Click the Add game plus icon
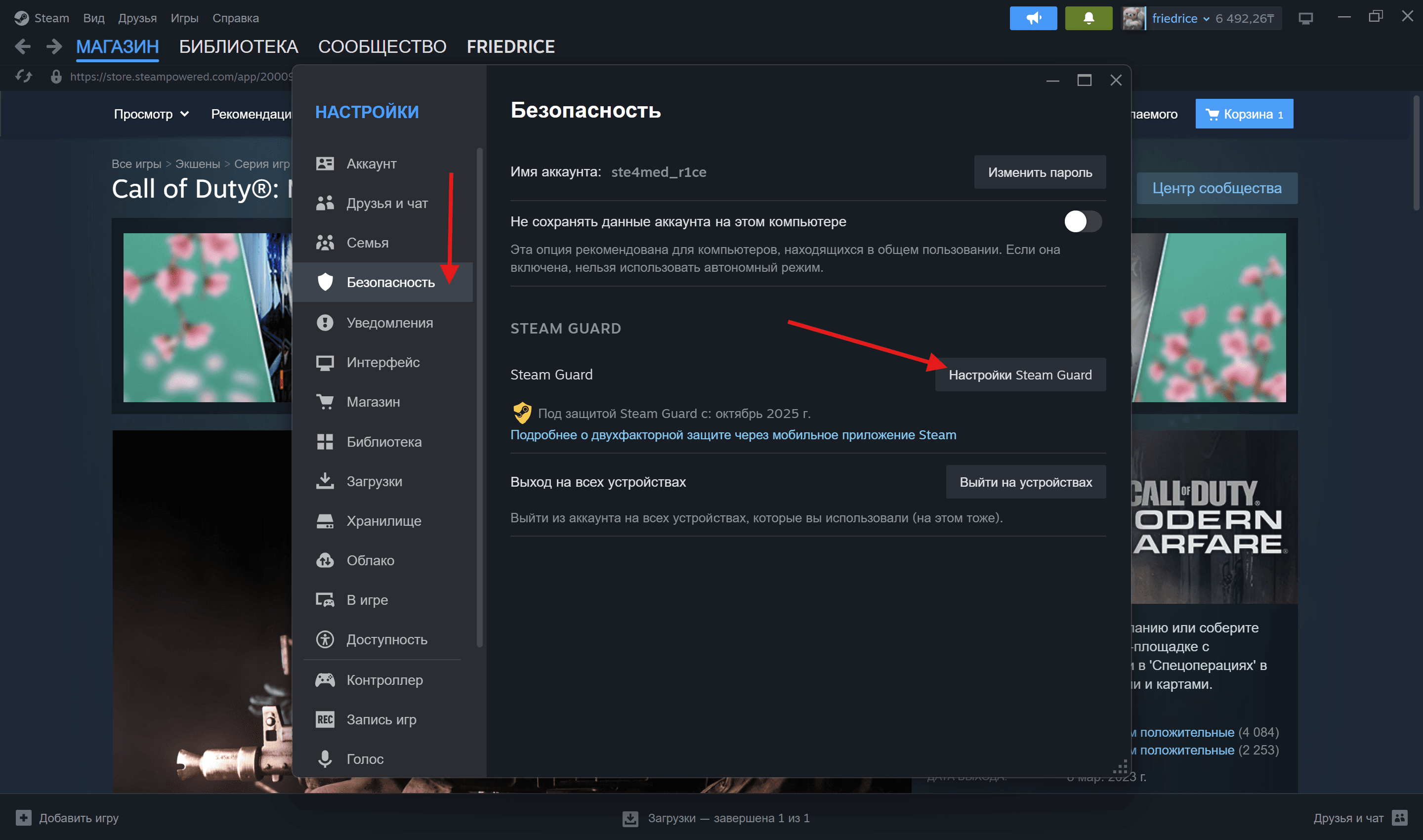The image size is (1423, 840). (24, 818)
